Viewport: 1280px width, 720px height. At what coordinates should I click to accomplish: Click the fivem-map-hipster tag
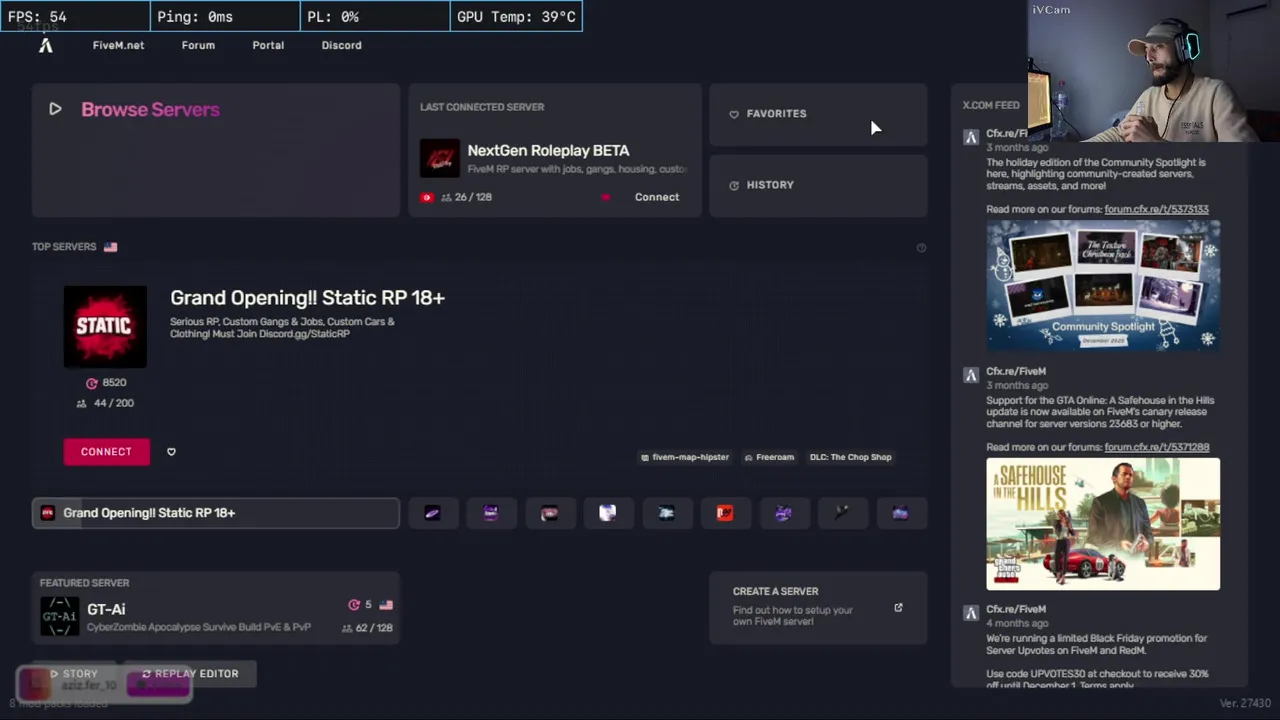[x=685, y=457]
